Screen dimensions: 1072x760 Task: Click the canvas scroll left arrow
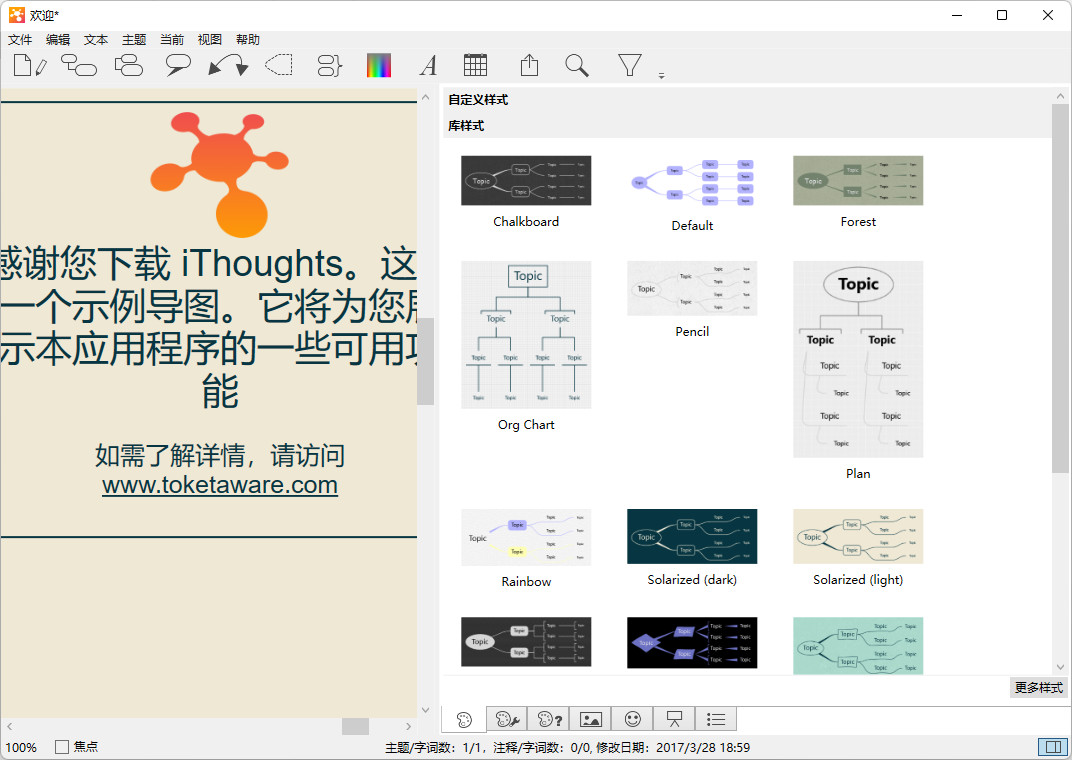pos(10,727)
